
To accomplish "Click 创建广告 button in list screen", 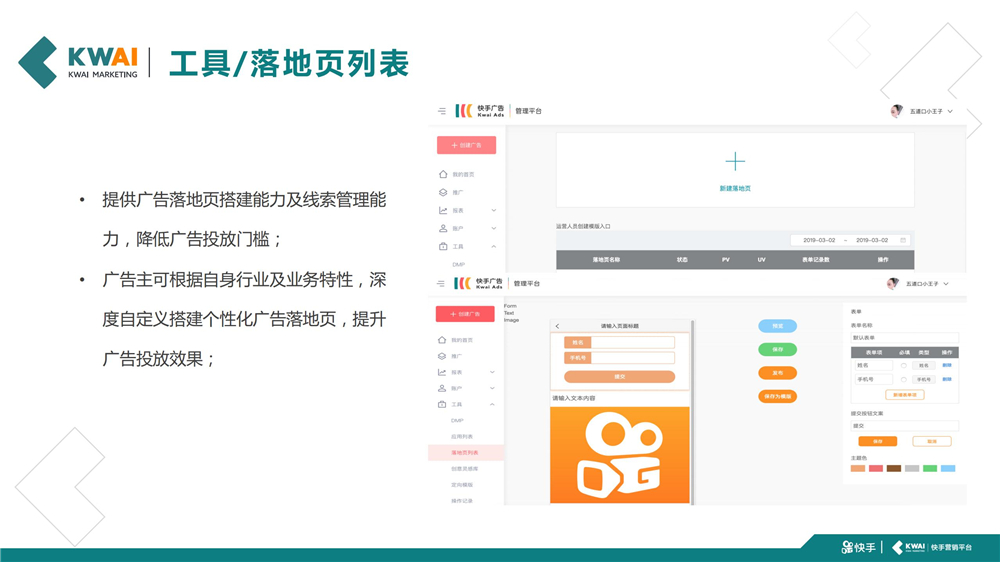I will [466, 145].
